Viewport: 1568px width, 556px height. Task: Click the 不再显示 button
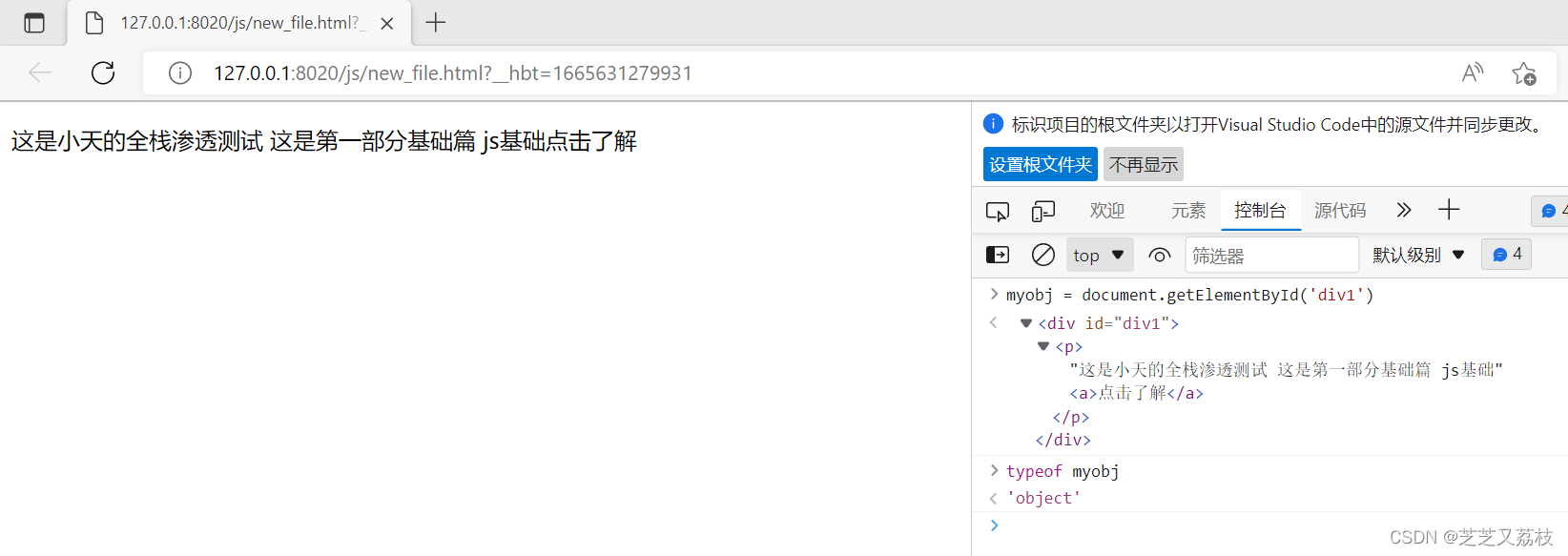[x=1144, y=164]
